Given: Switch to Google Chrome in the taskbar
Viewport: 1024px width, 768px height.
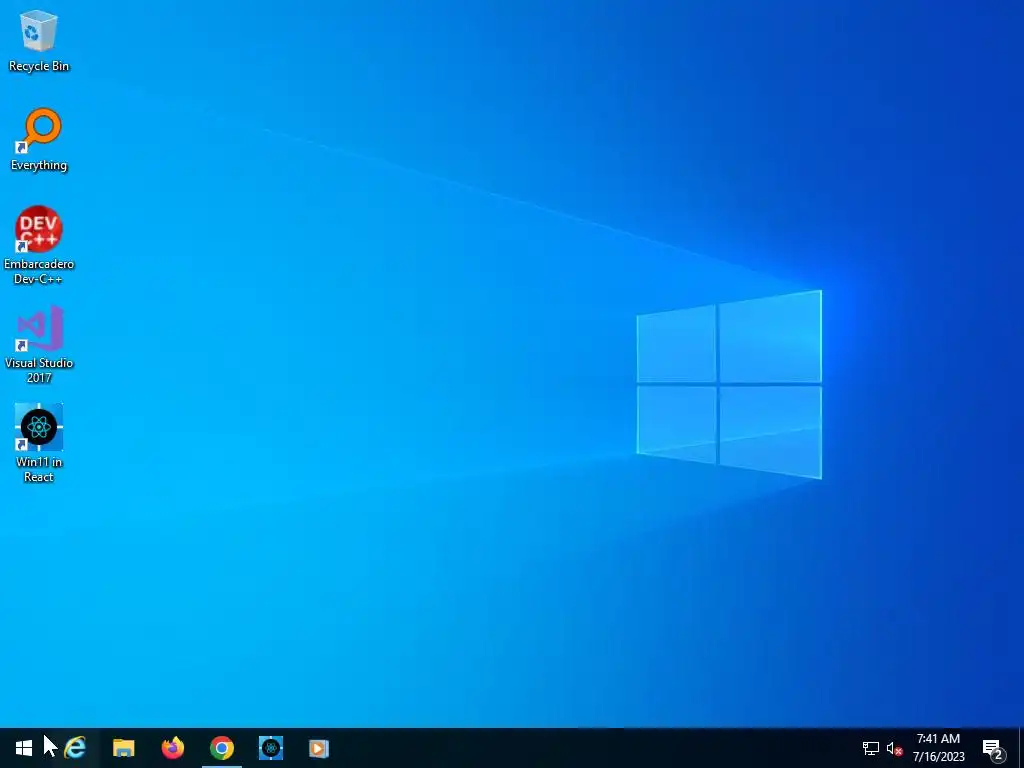Looking at the screenshot, I should pyautogui.click(x=222, y=748).
